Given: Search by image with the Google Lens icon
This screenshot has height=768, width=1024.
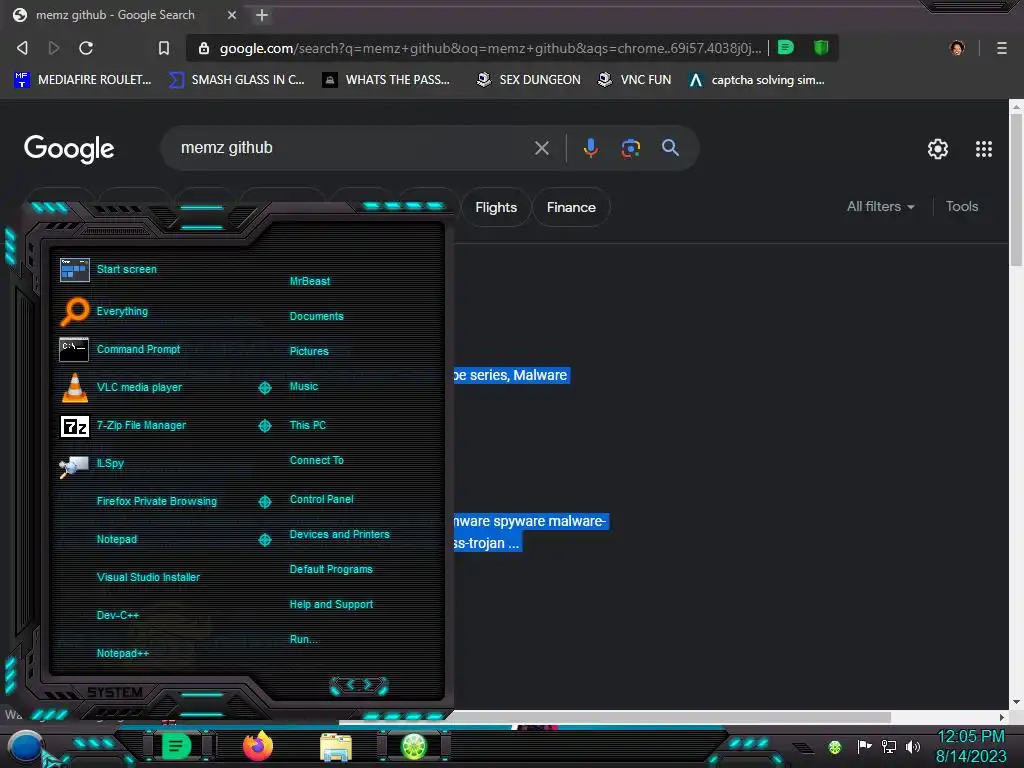Looking at the screenshot, I should click(x=630, y=148).
